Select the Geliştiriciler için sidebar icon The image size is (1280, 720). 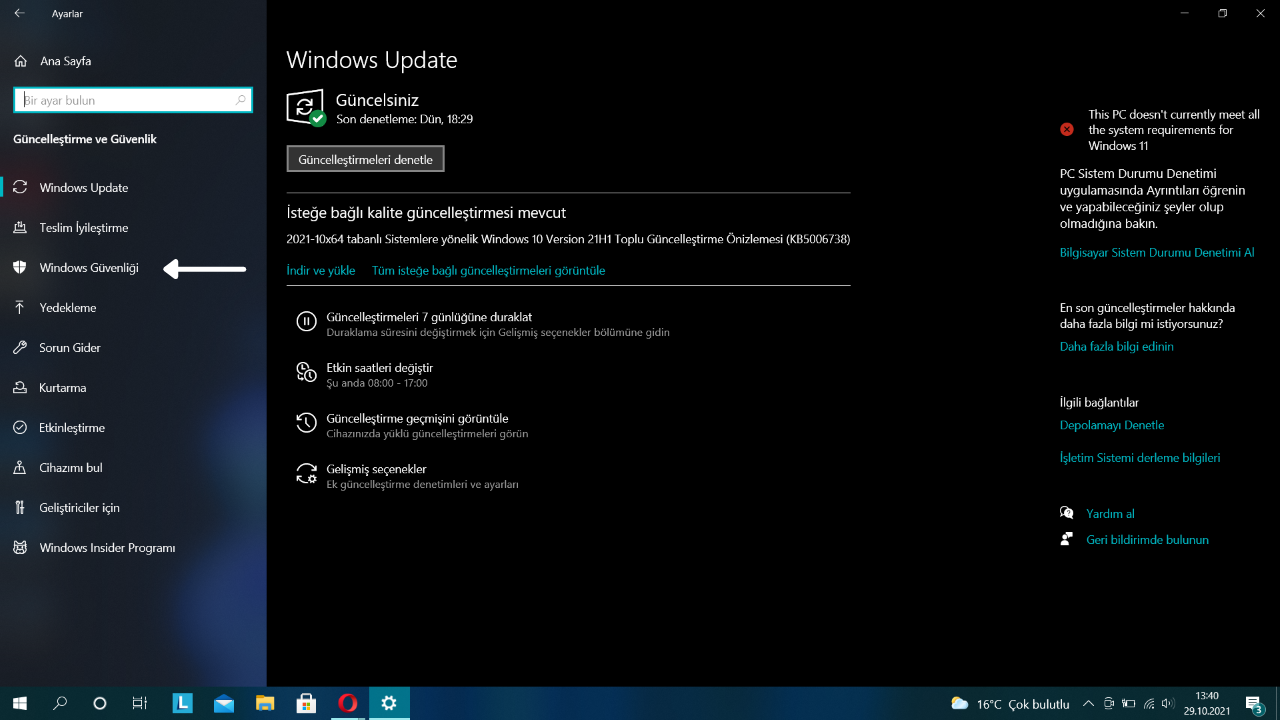tap(20, 507)
